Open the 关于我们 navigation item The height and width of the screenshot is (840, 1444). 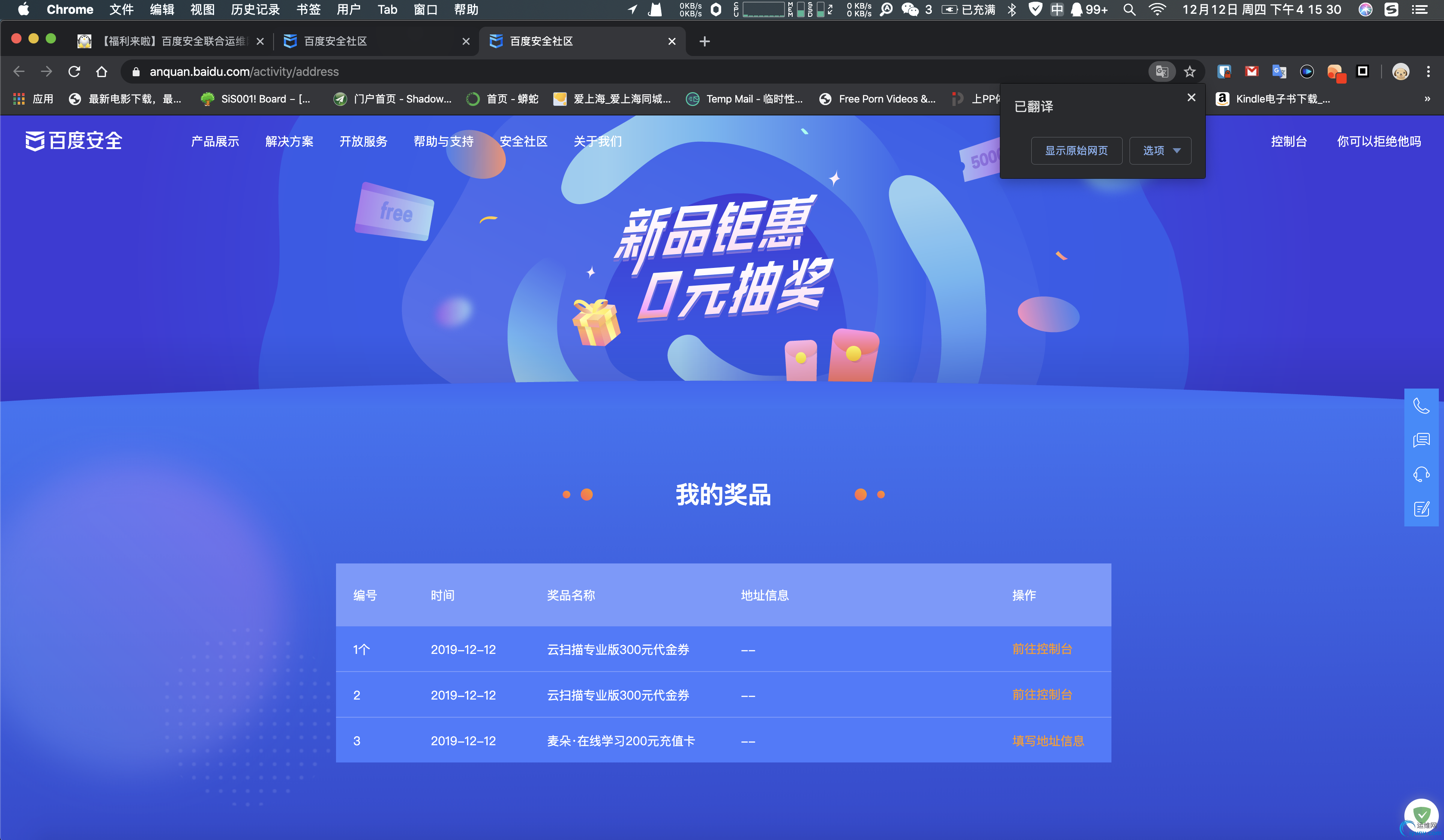(598, 142)
